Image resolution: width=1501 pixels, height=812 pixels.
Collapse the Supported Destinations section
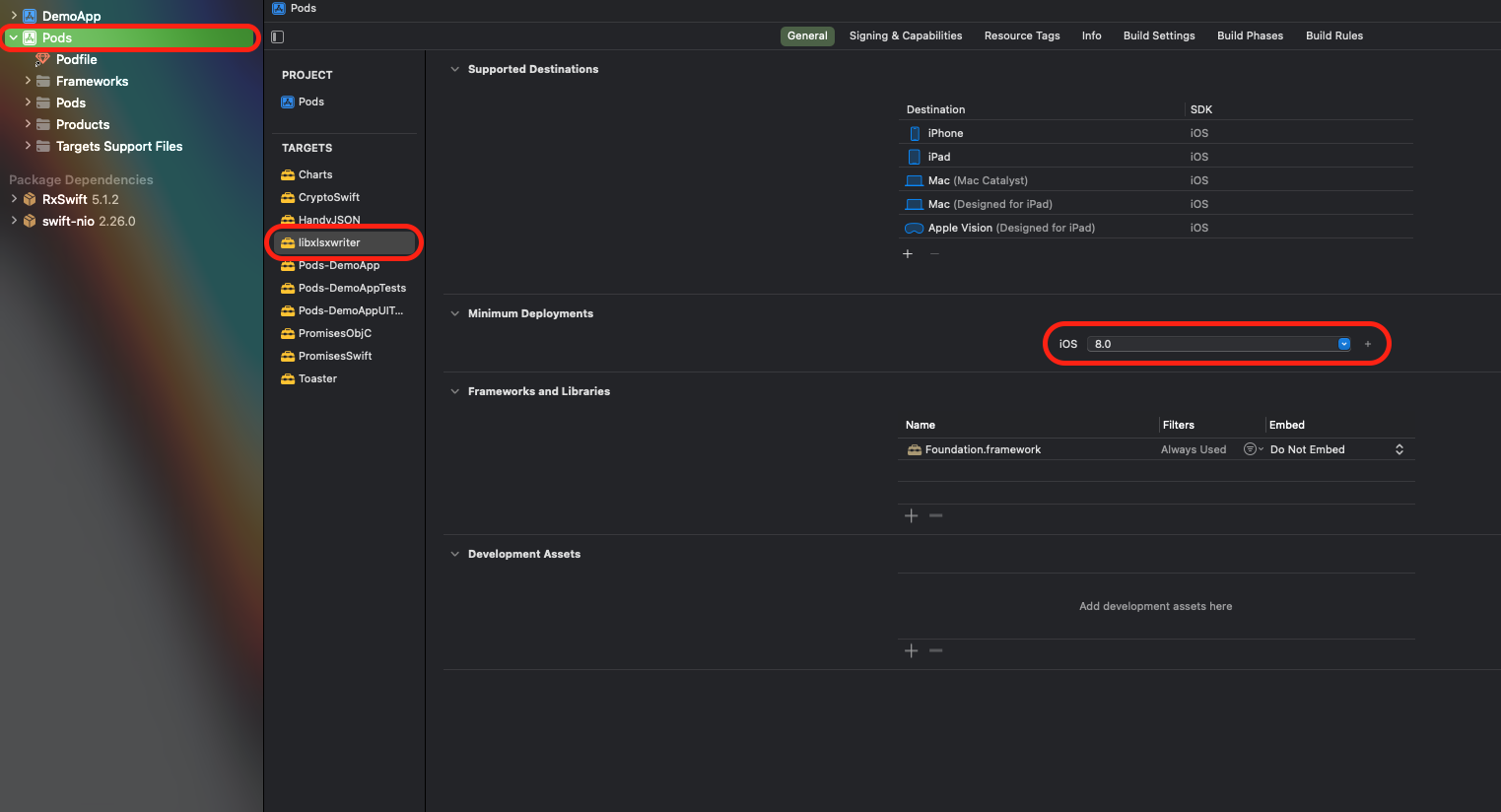[x=454, y=69]
